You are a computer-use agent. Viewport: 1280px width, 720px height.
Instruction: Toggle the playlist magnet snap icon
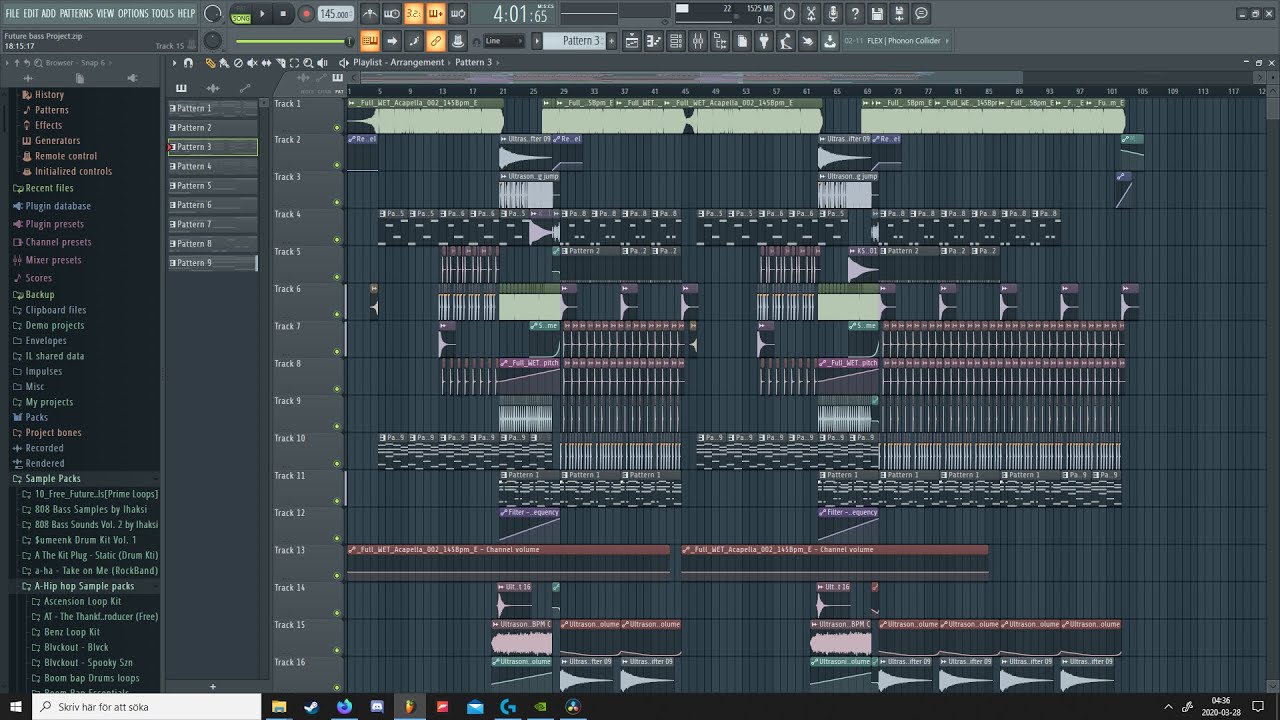[188, 63]
